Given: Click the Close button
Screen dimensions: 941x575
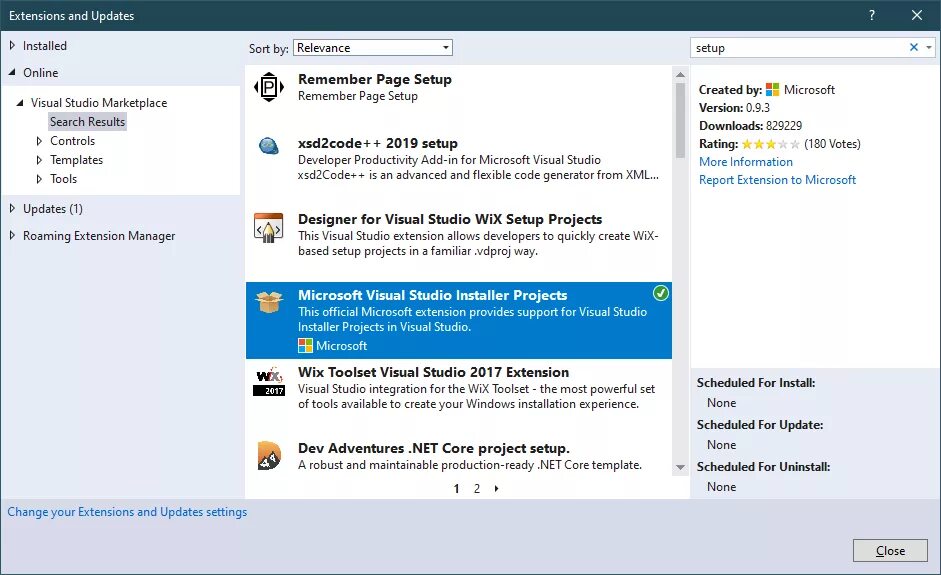Looking at the screenshot, I should pos(890,550).
